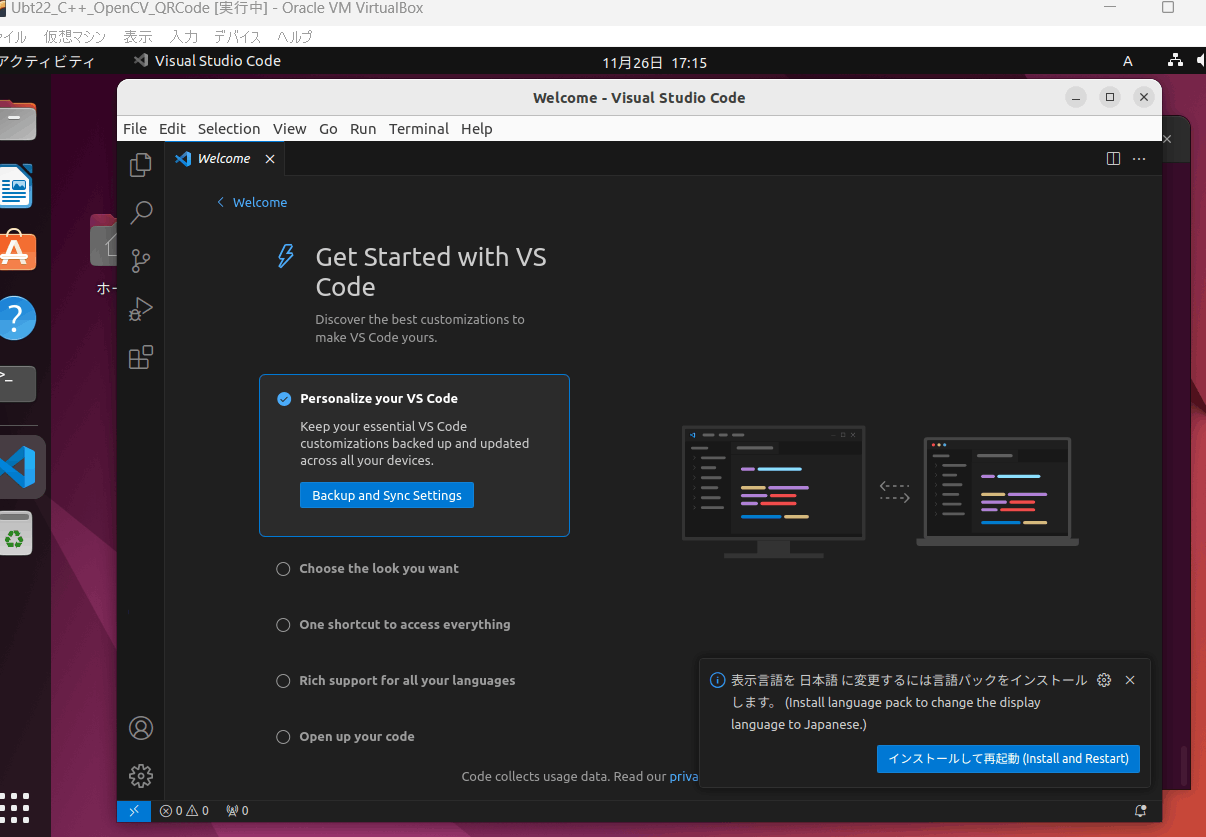Open the Explorer view in activity bar
The width and height of the screenshot is (1206, 837).
pyautogui.click(x=141, y=165)
